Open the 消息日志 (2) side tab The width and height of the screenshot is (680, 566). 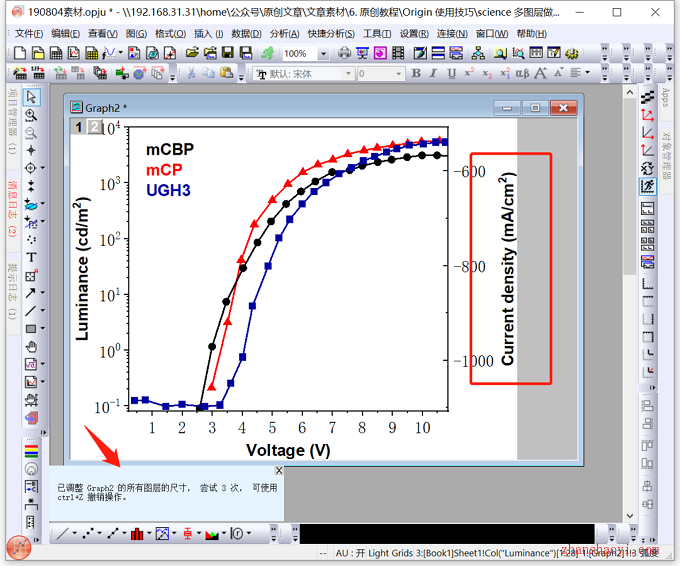(12, 208)
